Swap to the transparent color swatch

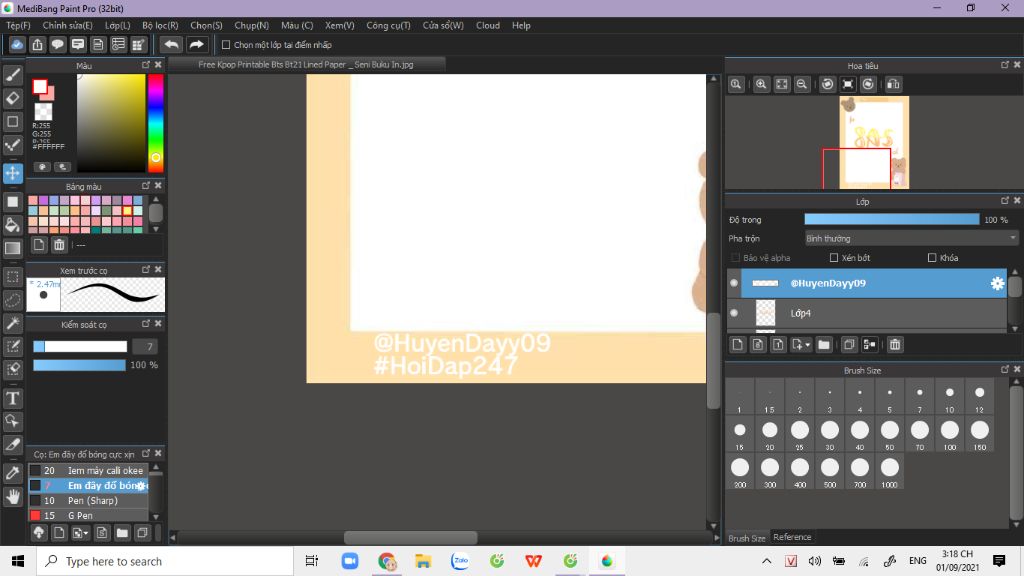click(x=43, y=112)
